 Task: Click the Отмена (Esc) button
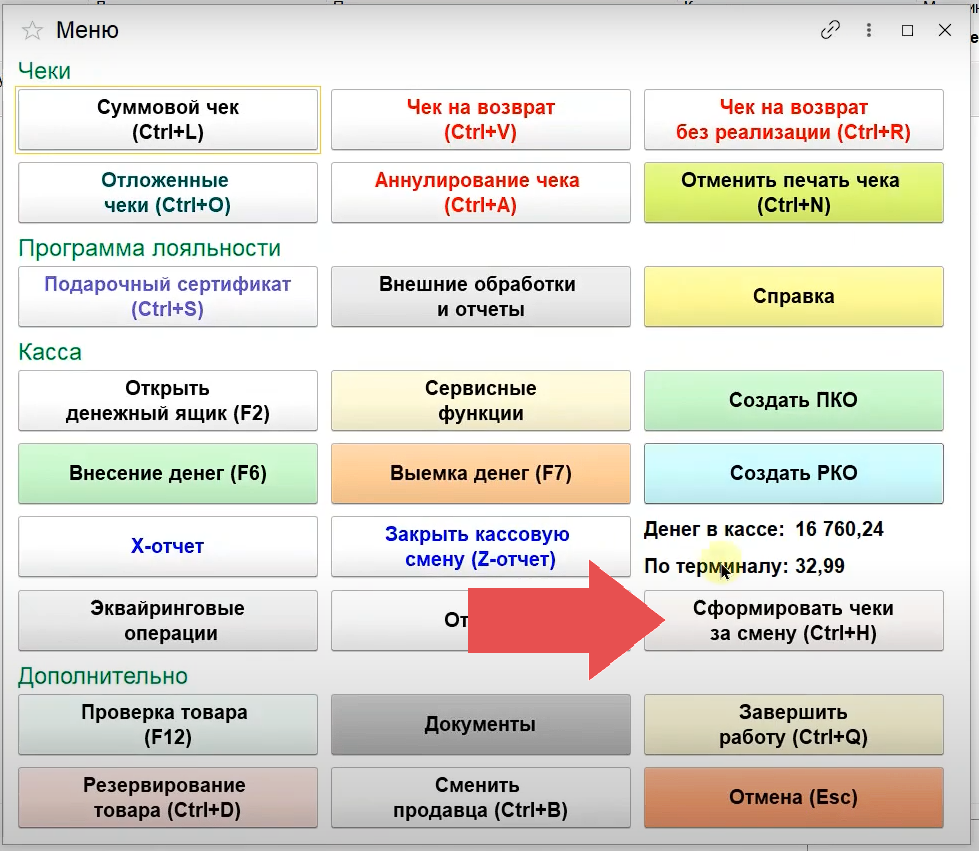point(794,798)
